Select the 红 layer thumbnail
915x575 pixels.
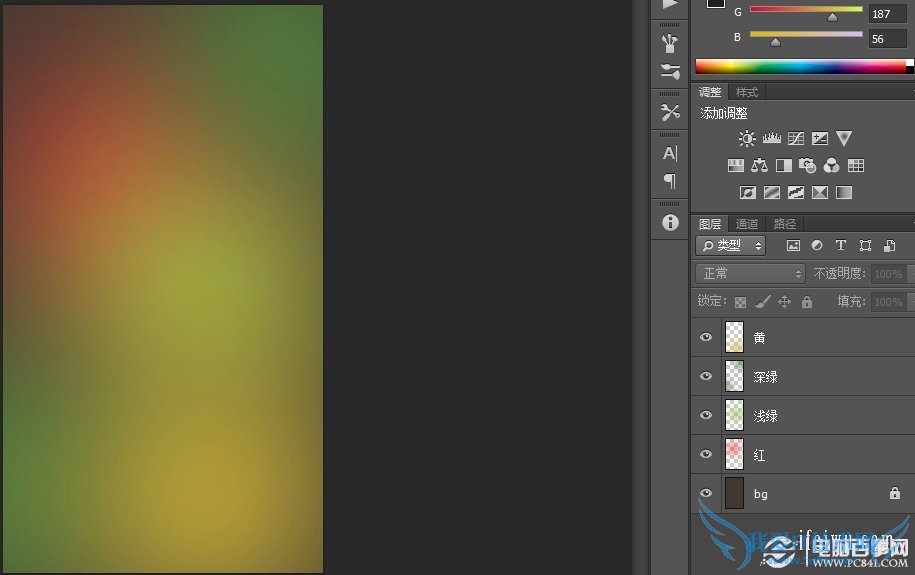[734, 454]
